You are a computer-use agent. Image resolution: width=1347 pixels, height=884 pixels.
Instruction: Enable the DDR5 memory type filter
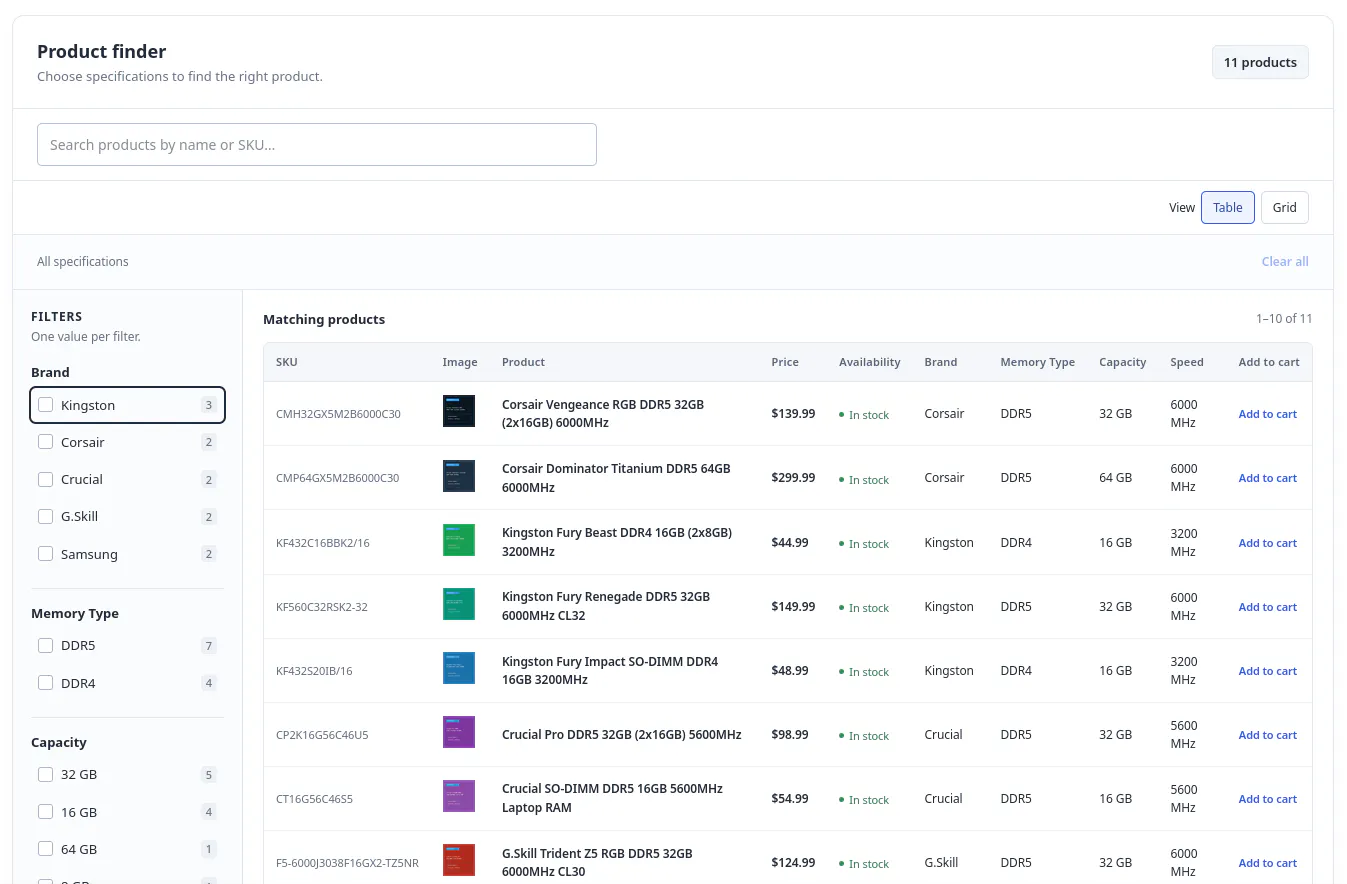[45, 646]
